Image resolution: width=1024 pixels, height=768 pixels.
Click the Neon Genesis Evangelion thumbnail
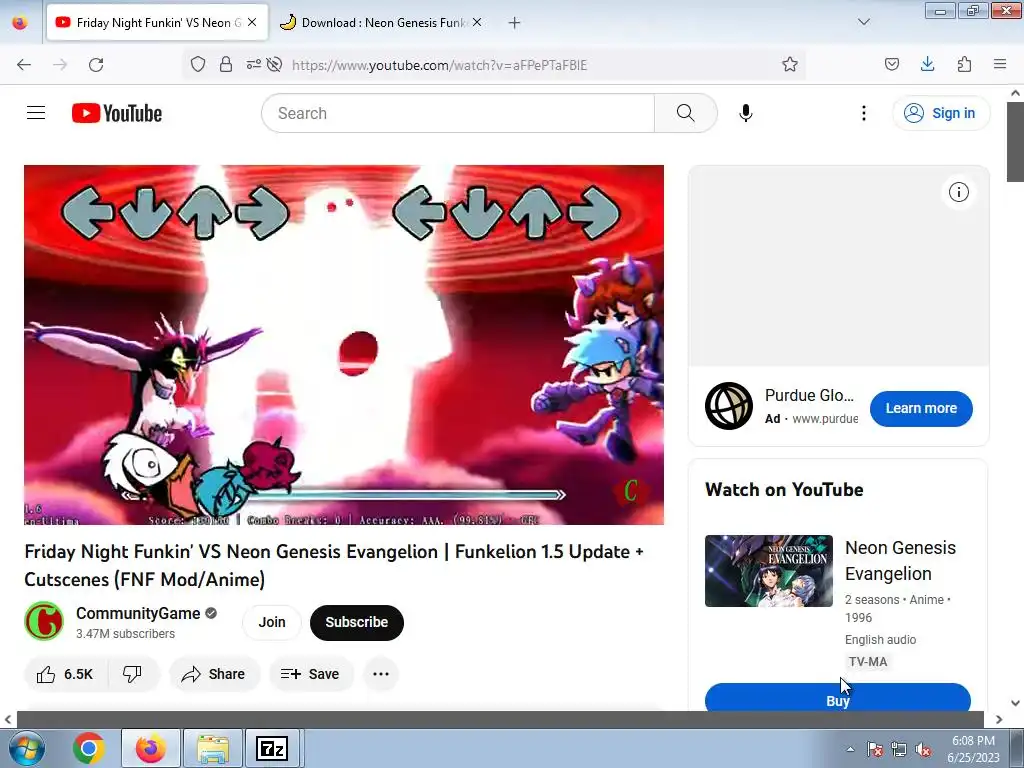769,571
